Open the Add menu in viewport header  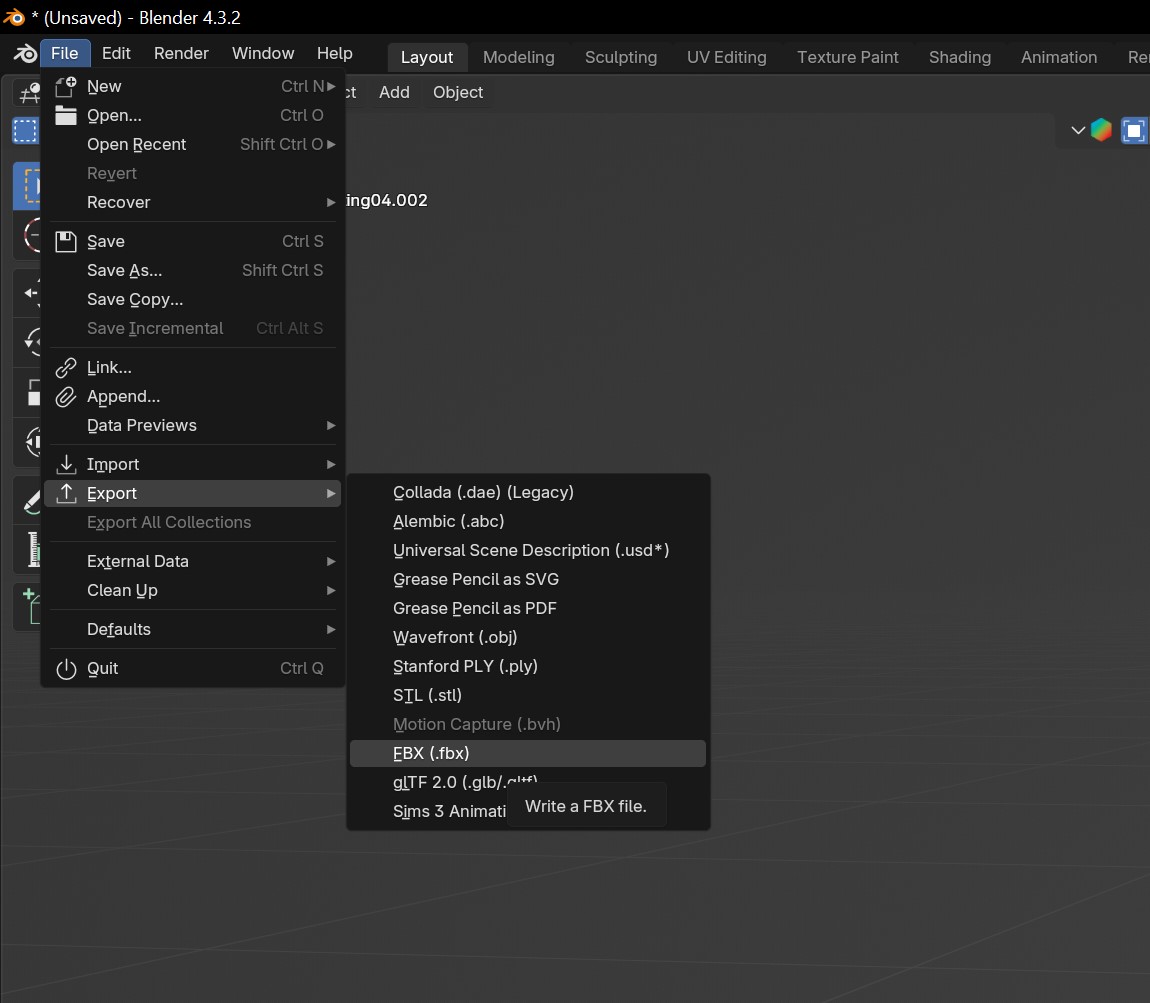pyautogui.click(x=394, y=92)
